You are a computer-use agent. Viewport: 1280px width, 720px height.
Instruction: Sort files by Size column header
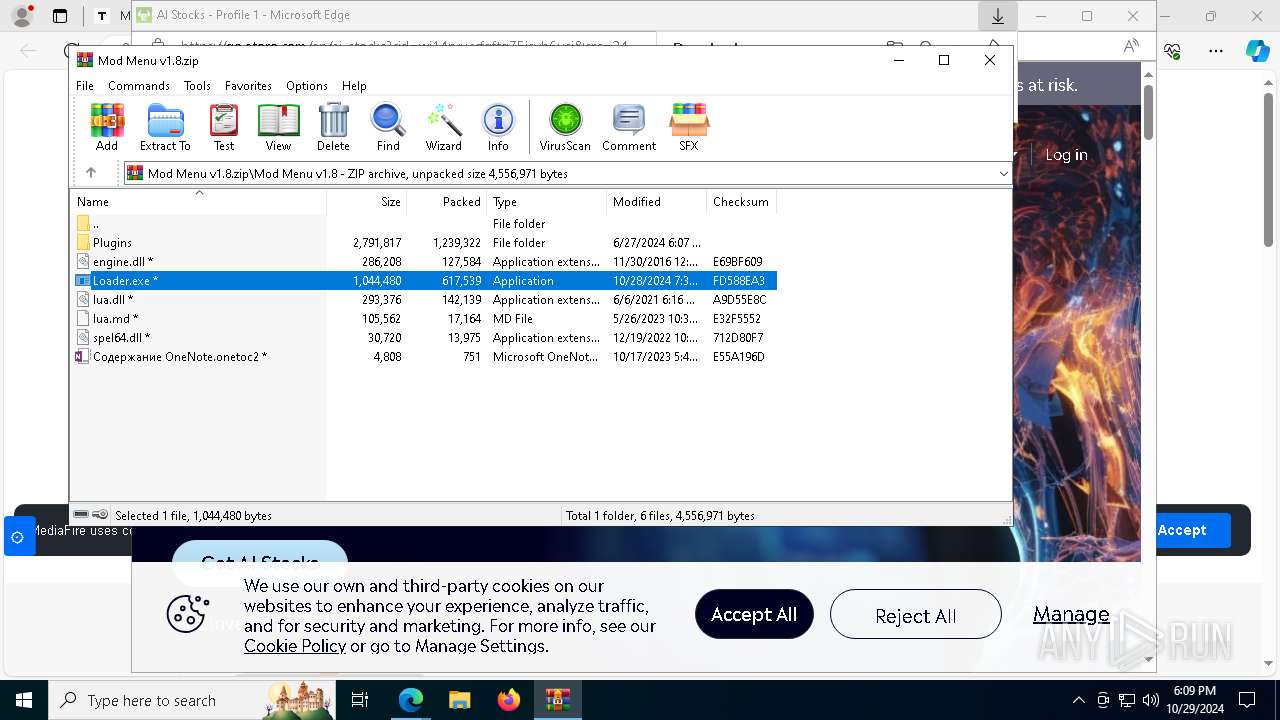pos(367,202)
